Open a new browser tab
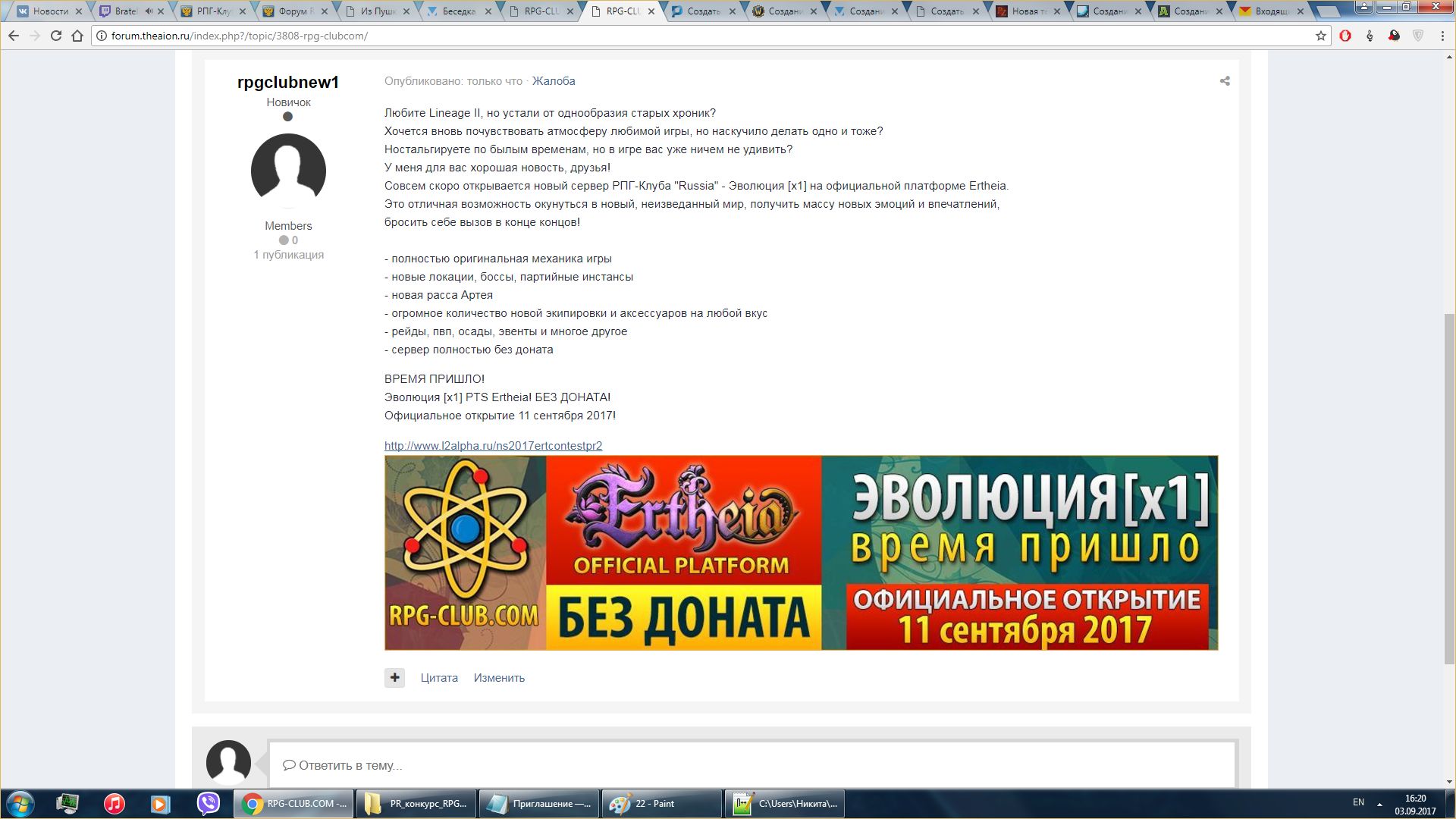 (1329, 12)
